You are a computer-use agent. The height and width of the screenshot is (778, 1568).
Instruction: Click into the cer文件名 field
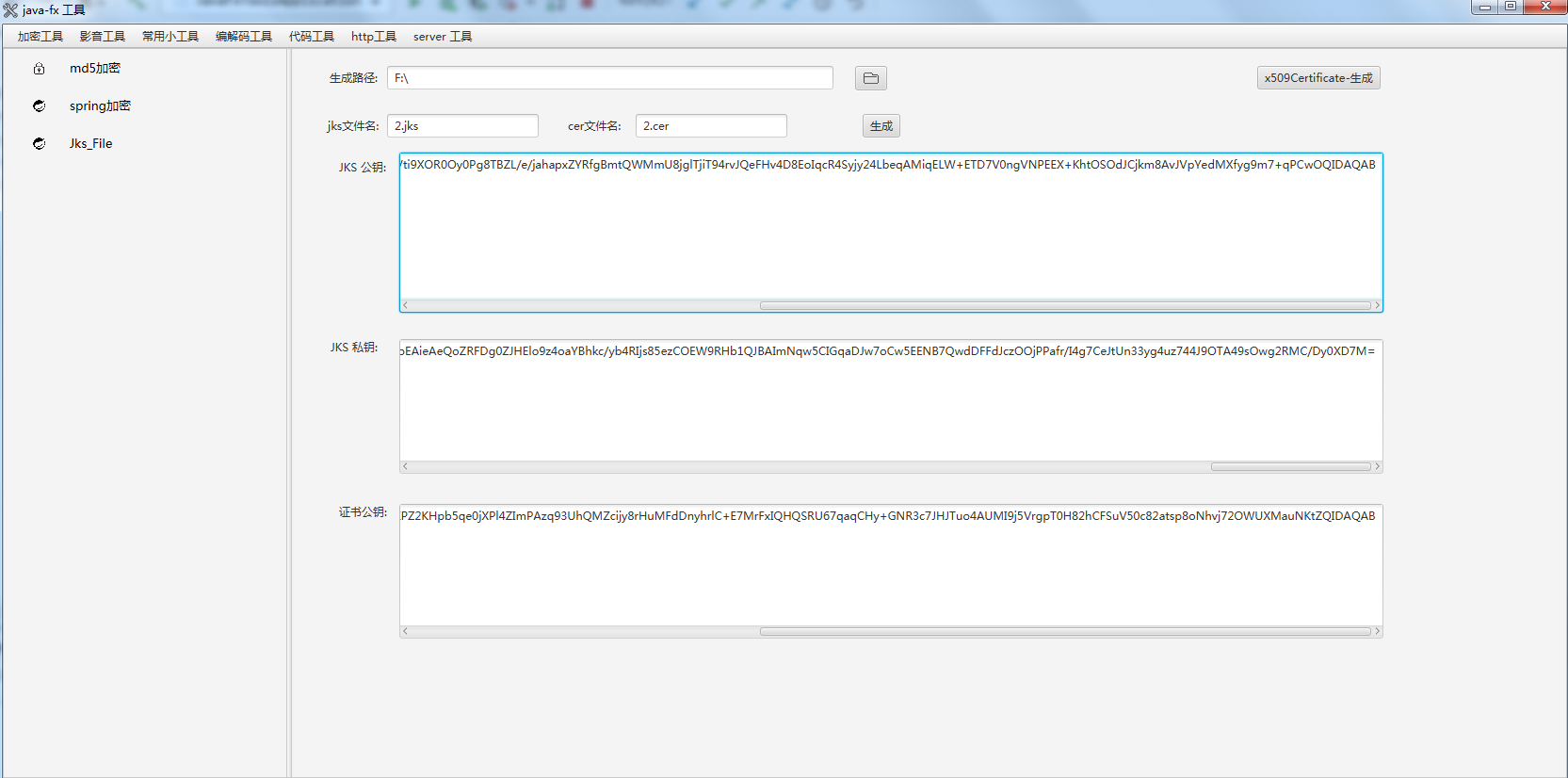pyautogui.click(x=710, y=126)
